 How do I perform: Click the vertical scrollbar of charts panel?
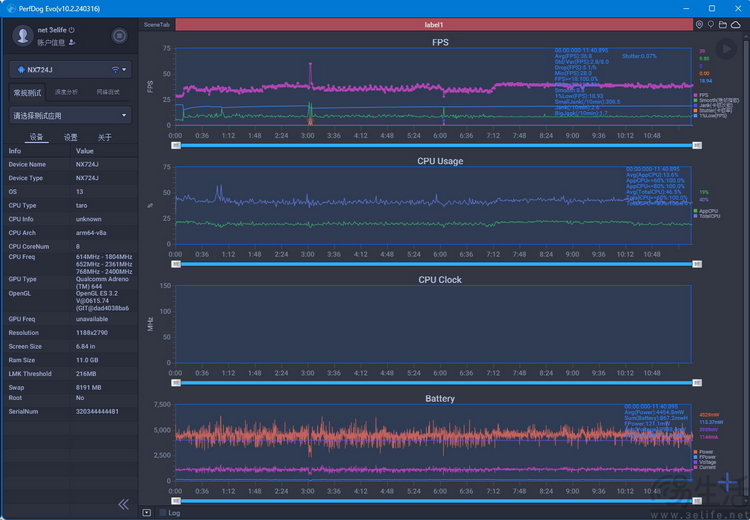click(746, 268)
